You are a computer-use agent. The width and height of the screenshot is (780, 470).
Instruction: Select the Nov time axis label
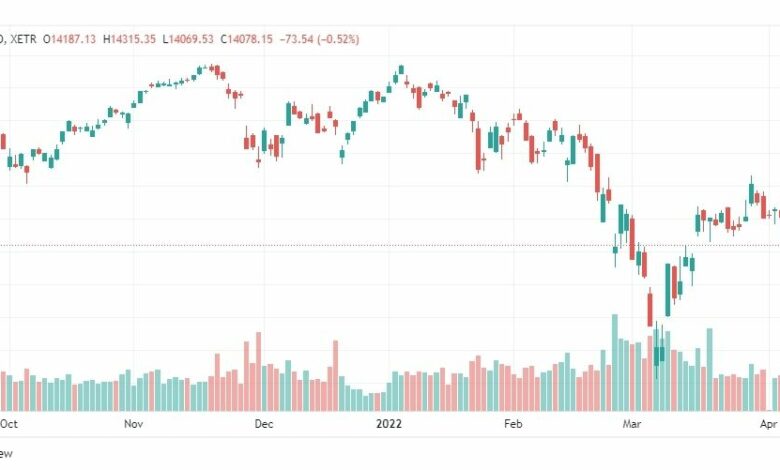click(x=133, y=424)
